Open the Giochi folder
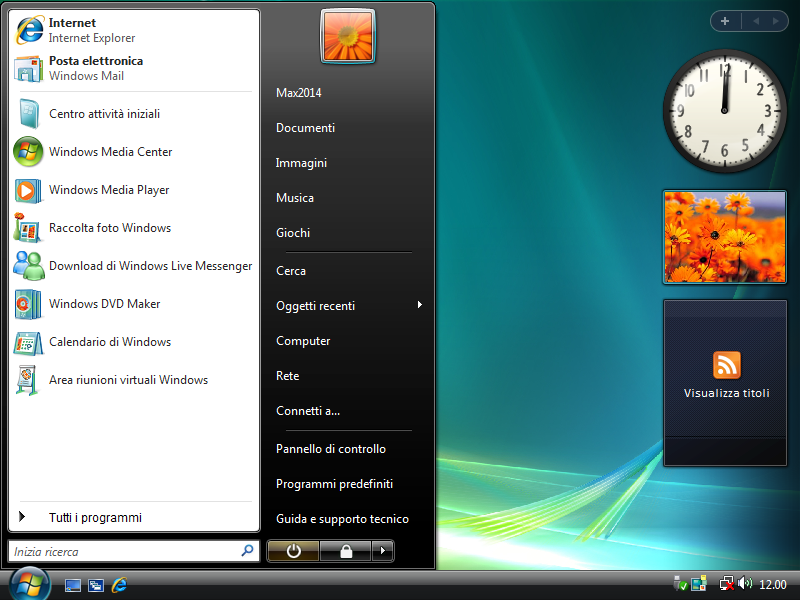800x600 pixels. [x=293, y=233]
